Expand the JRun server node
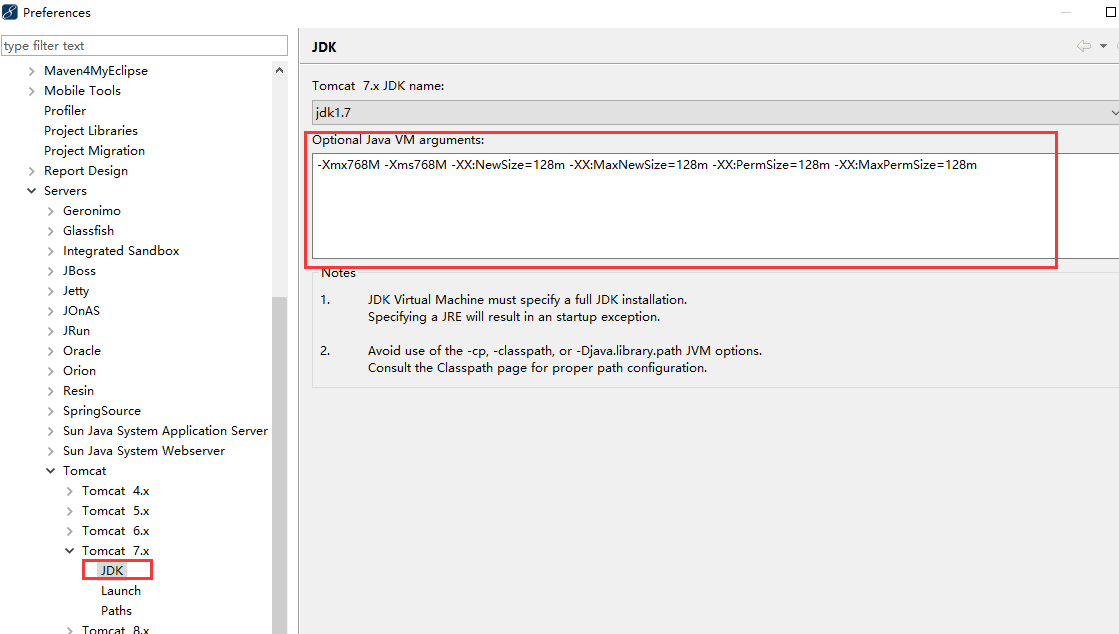 50,331
